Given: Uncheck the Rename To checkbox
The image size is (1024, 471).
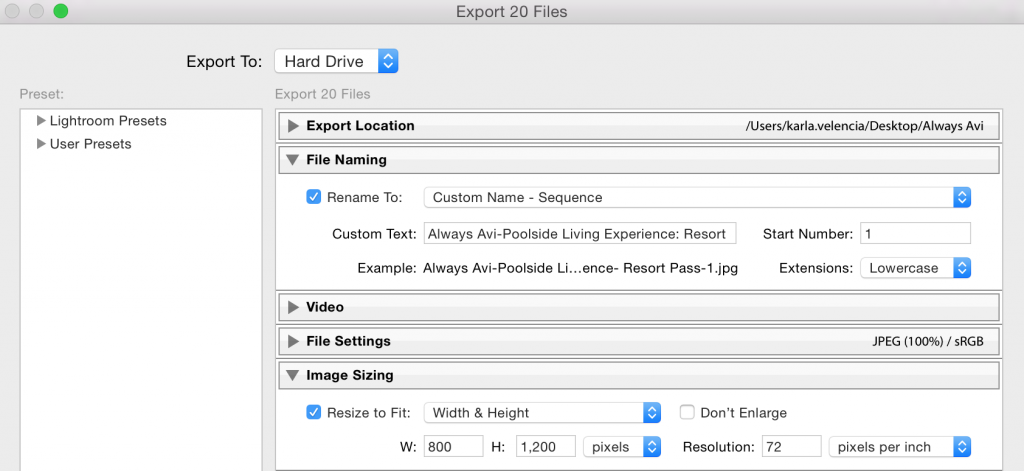Looking at the screenshot, I should [x=313, y=197].
